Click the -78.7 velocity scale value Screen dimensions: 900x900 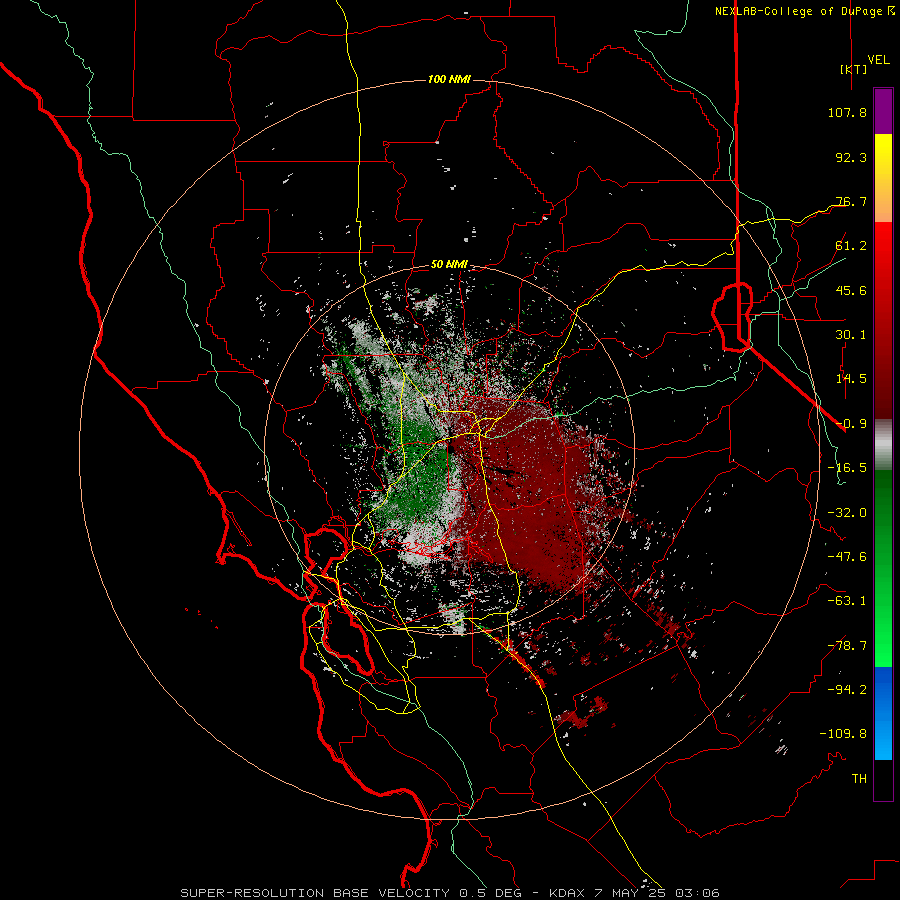(x=847, y=646)
